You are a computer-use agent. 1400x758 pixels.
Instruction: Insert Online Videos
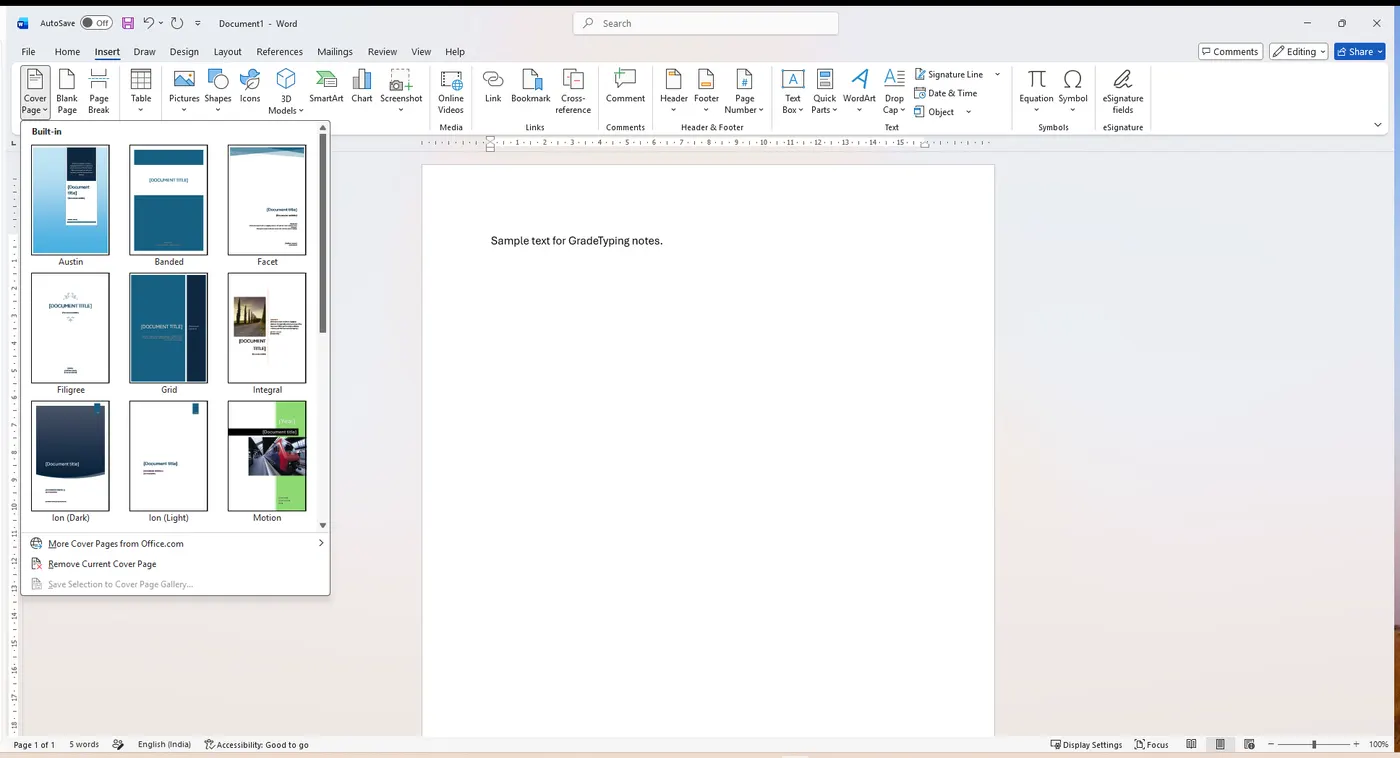pos(451,92)
